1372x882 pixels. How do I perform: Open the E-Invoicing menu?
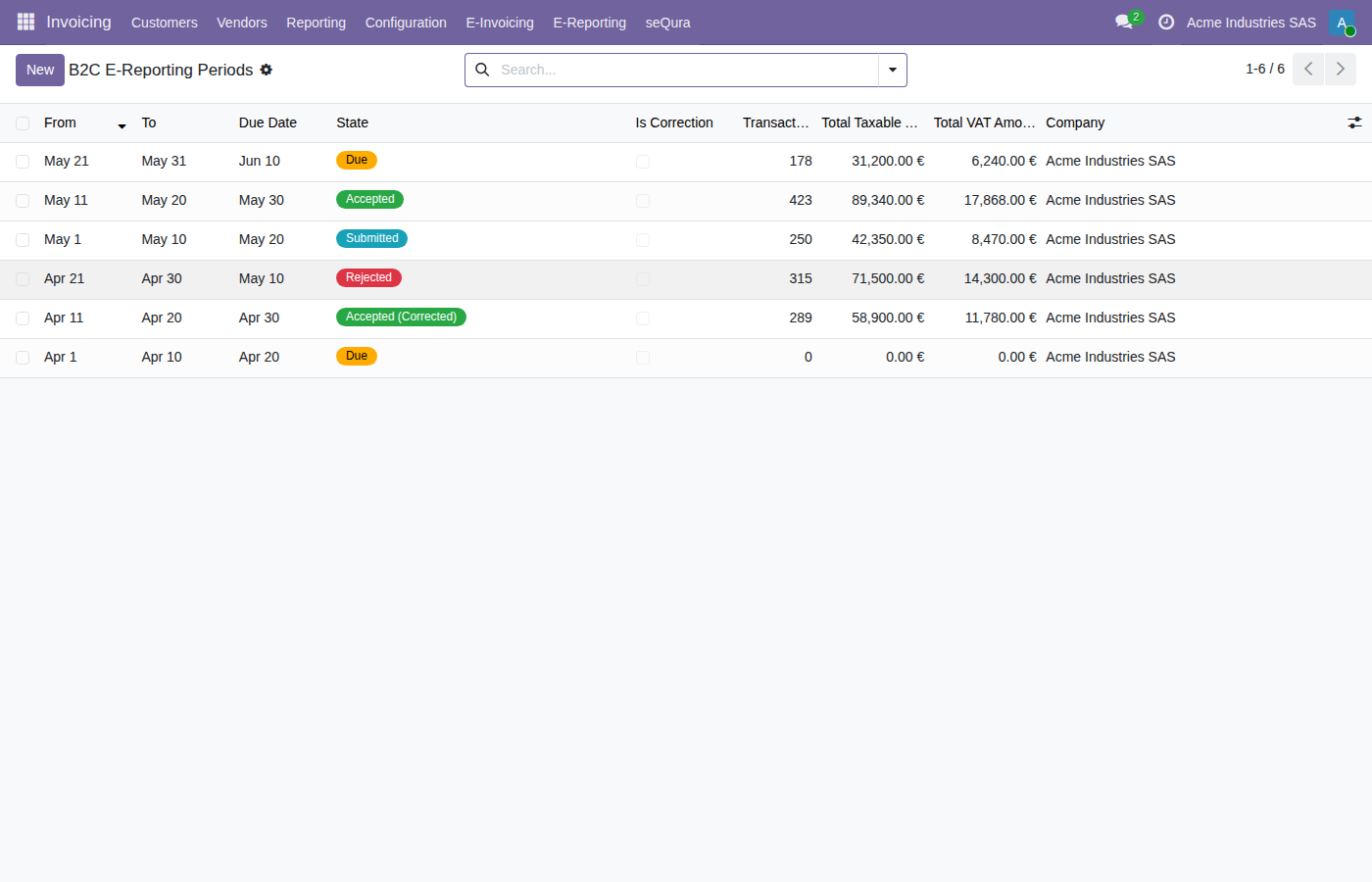pos(500,23)
